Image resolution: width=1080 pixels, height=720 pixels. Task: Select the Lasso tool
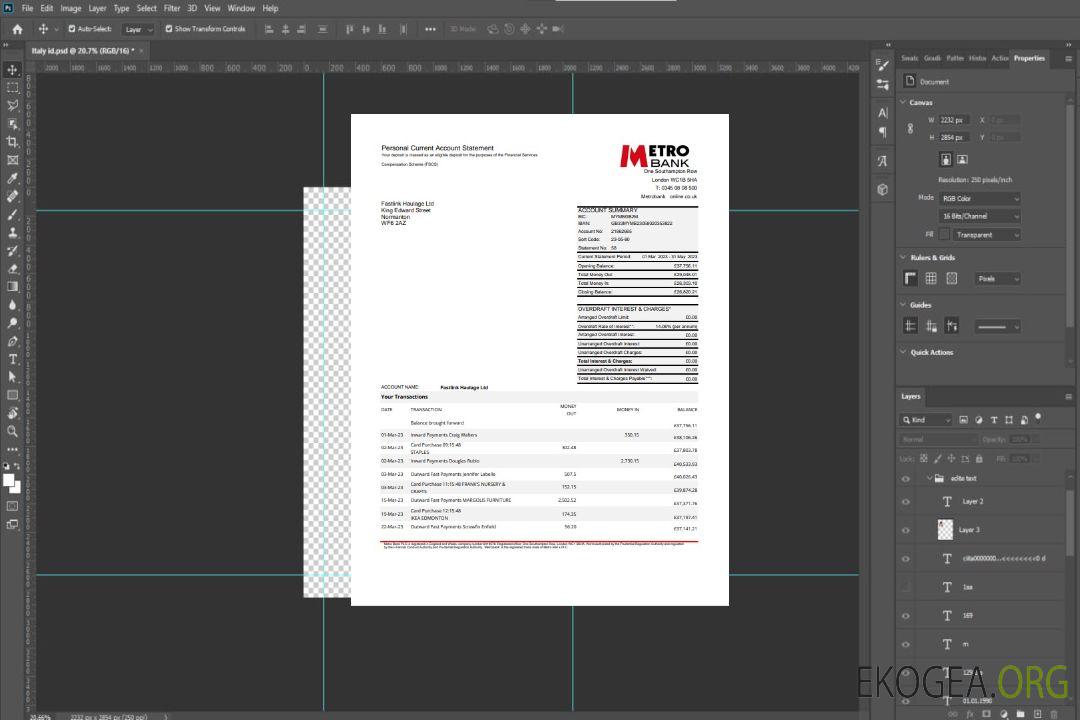[12, 105]
